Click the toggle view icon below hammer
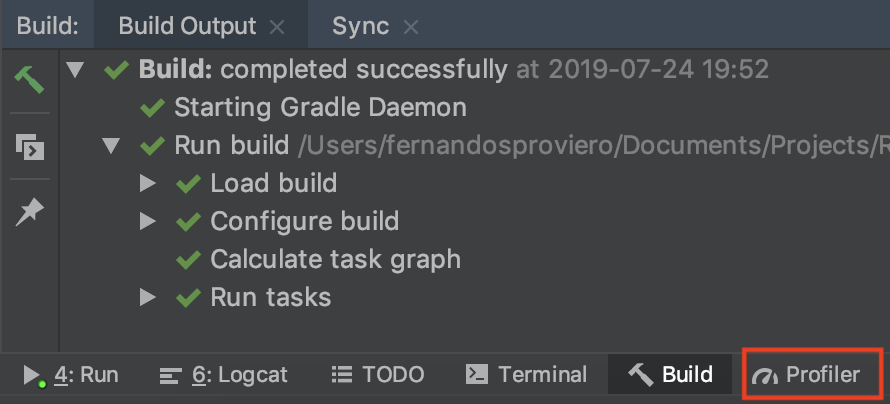 pos(29,147)
